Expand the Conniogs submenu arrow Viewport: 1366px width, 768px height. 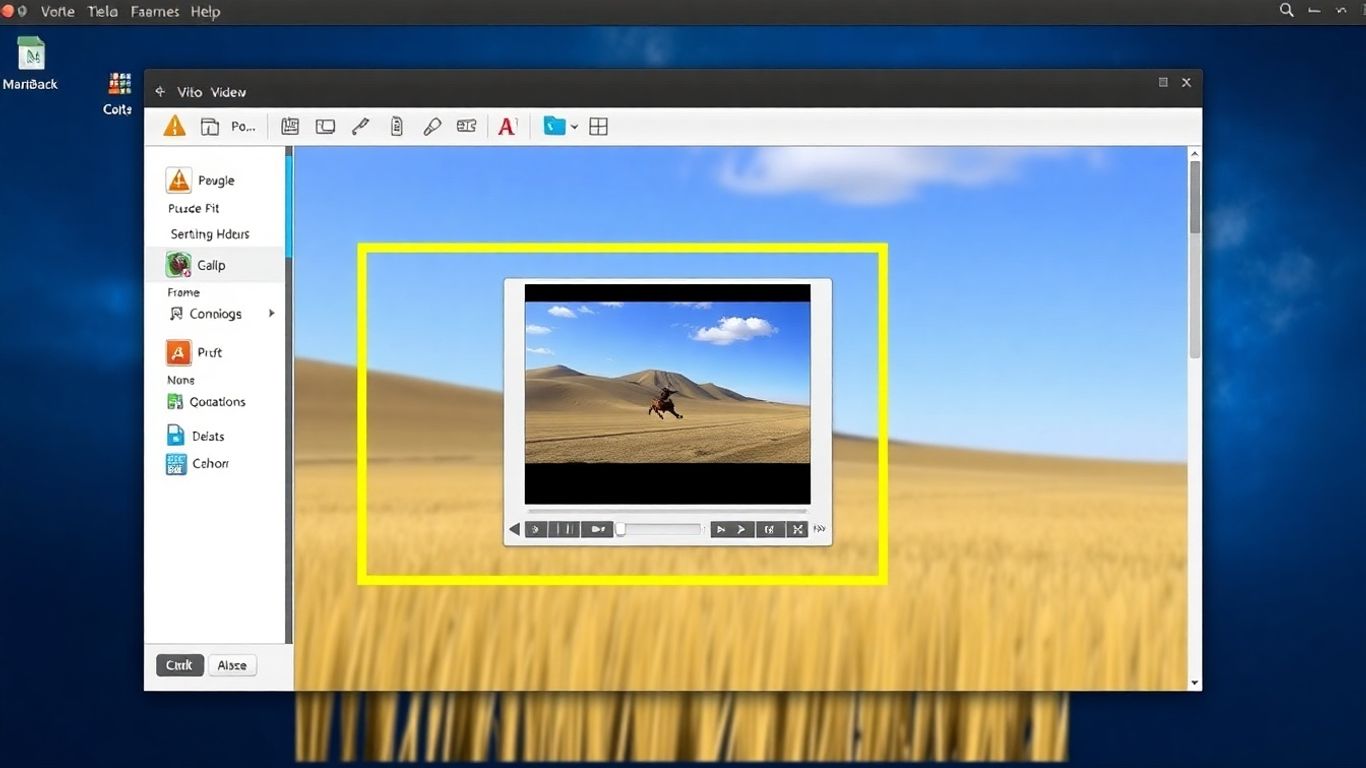tap(270, 313)
